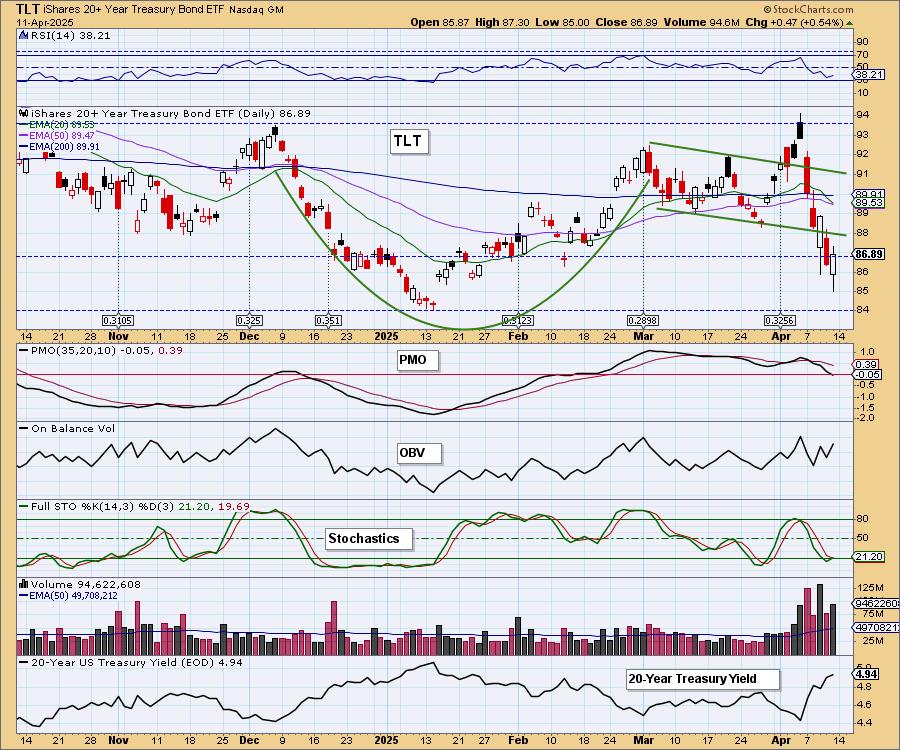Viewport: 900px width, 750px height.
Task: Click the 4.94 yield value tag on right axis
Action: pyautogui.click(x=866, y=674)
